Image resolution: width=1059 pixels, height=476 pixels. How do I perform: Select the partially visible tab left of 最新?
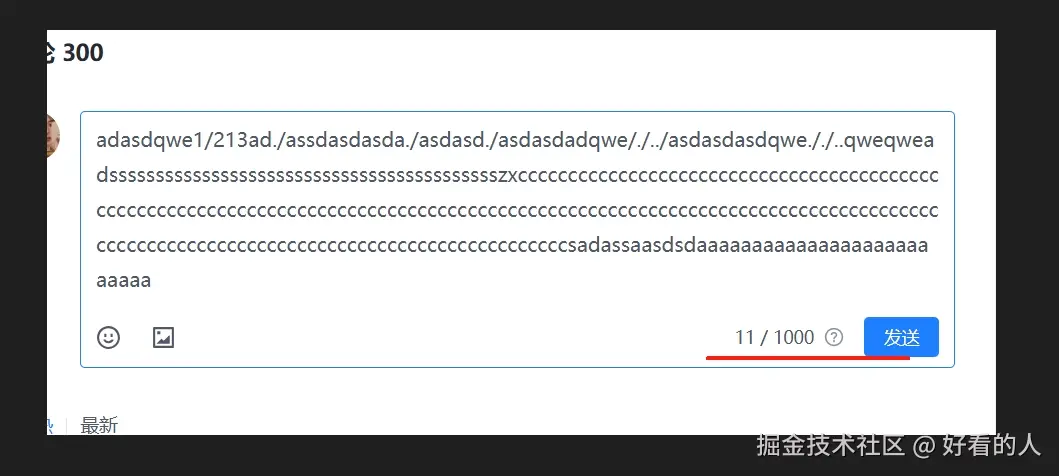(49, 425)
